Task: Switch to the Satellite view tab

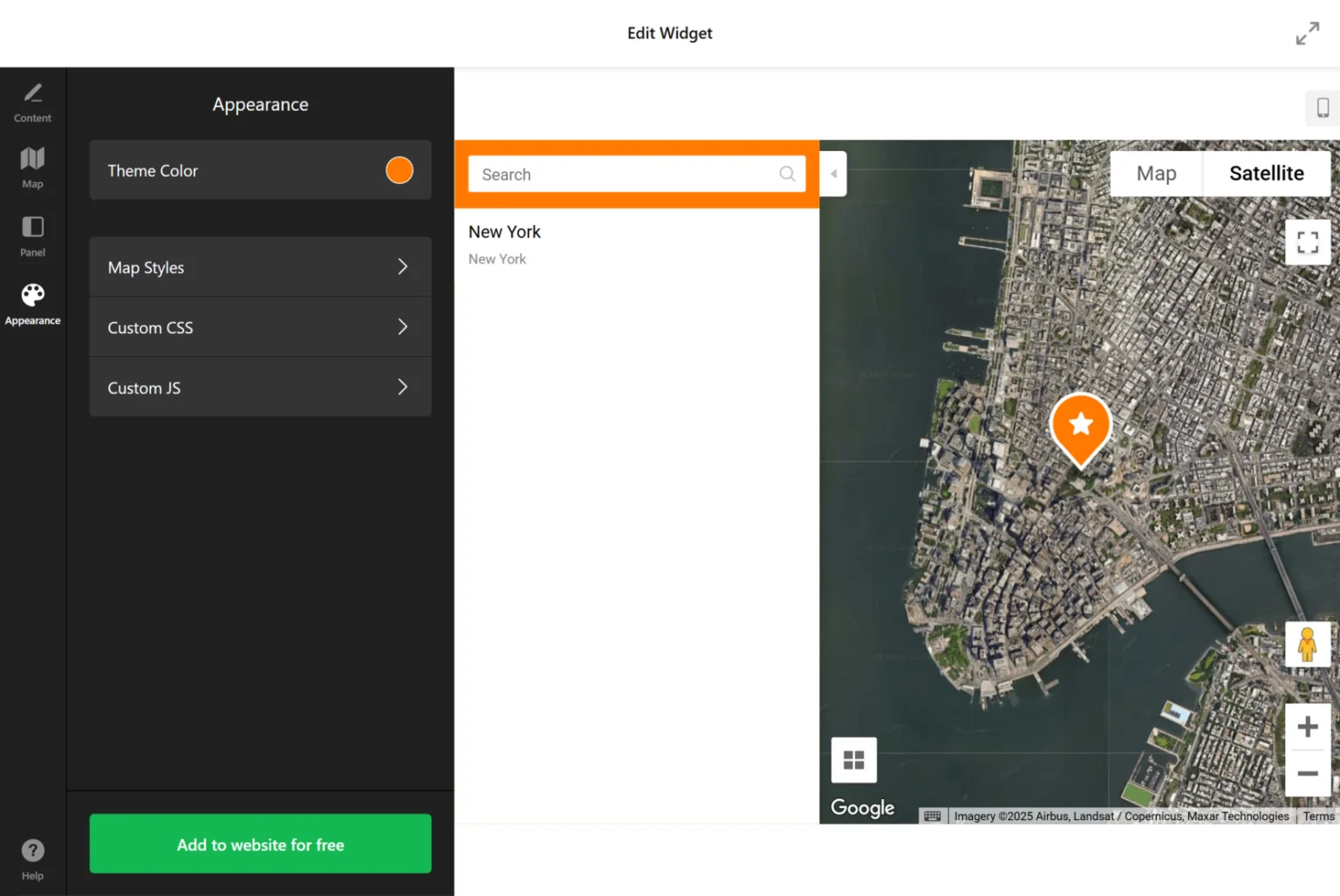Action: tap(1266, 173)
